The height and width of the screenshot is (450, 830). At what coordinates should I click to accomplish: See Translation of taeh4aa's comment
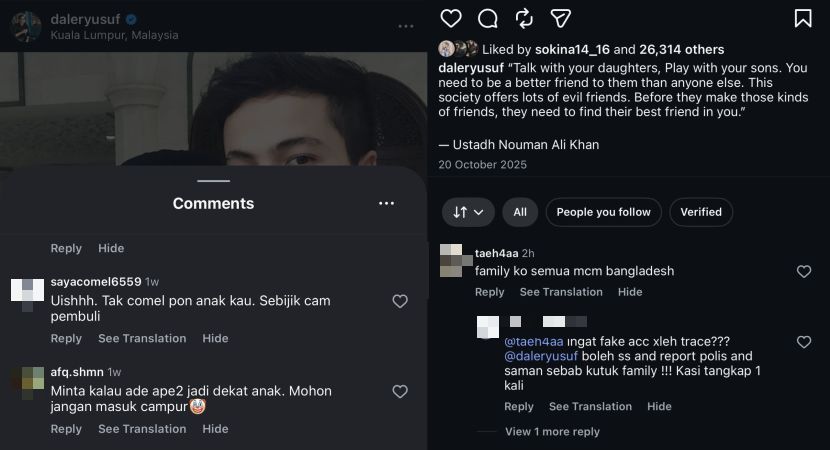[561, 292]
